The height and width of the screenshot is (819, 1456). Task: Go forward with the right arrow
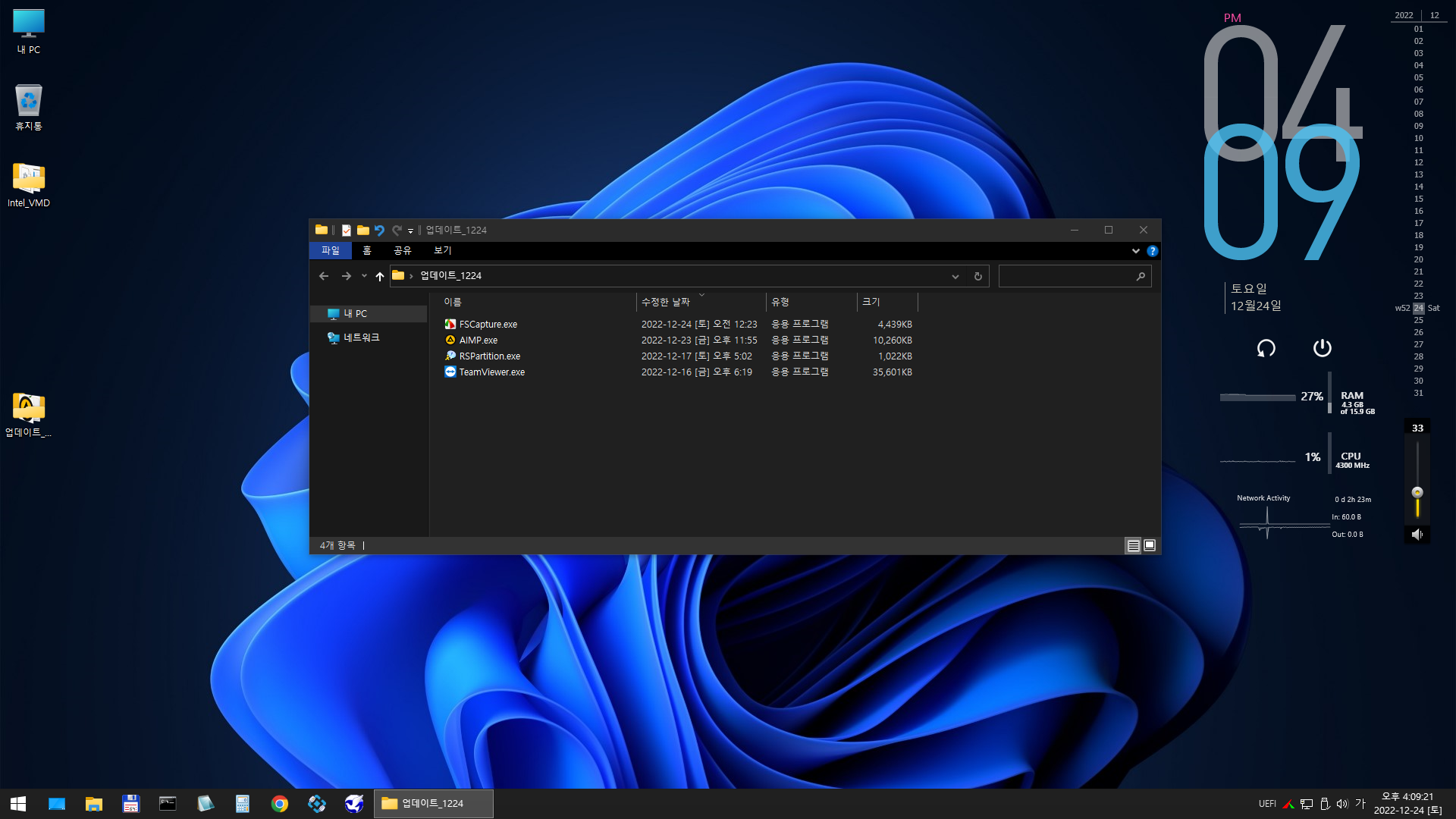pyautogui.click(x=347, y=276)
